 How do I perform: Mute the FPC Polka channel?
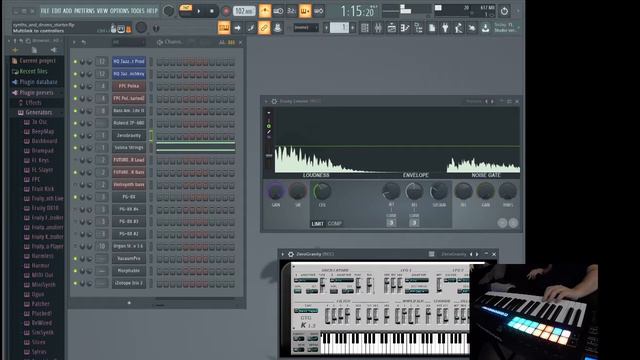coord(75,87)
